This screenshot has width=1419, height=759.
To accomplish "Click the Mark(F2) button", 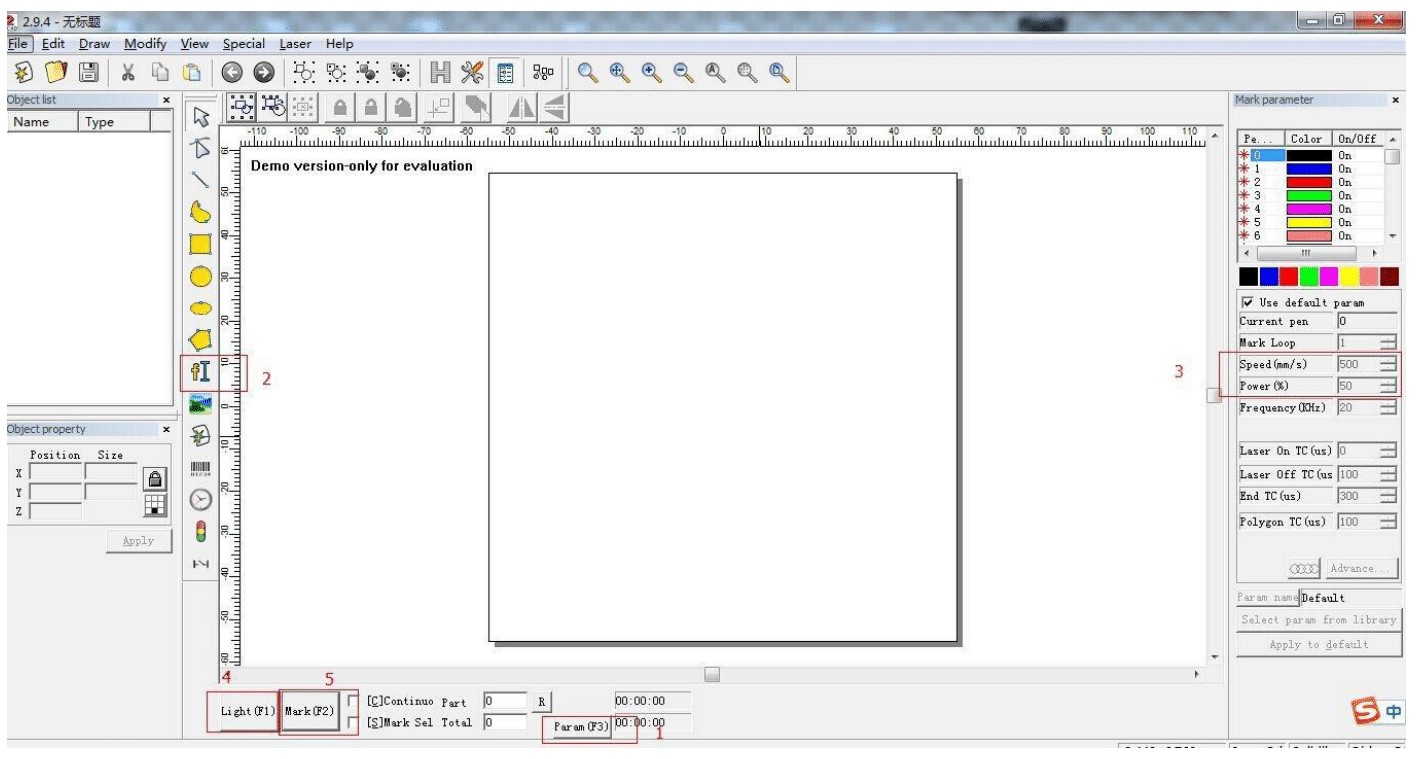I will tap(309, 711).
